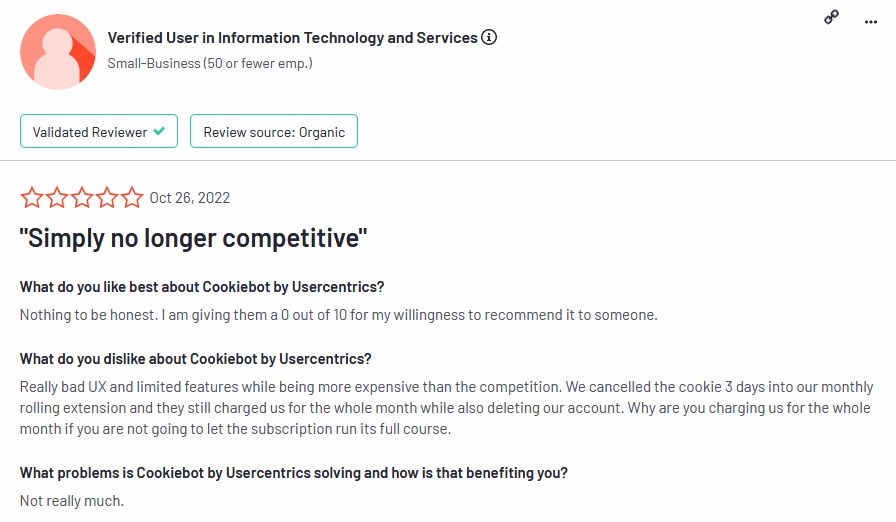Viewport: 896px width, 522px height.
Task: Copy review link via chain icon
Action: (x=831, y=17)
